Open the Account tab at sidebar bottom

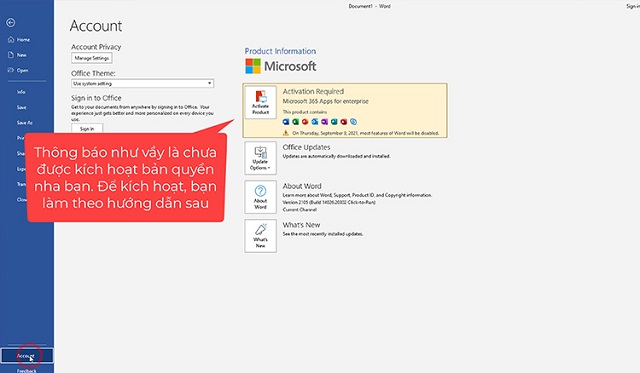click(27, 355)
